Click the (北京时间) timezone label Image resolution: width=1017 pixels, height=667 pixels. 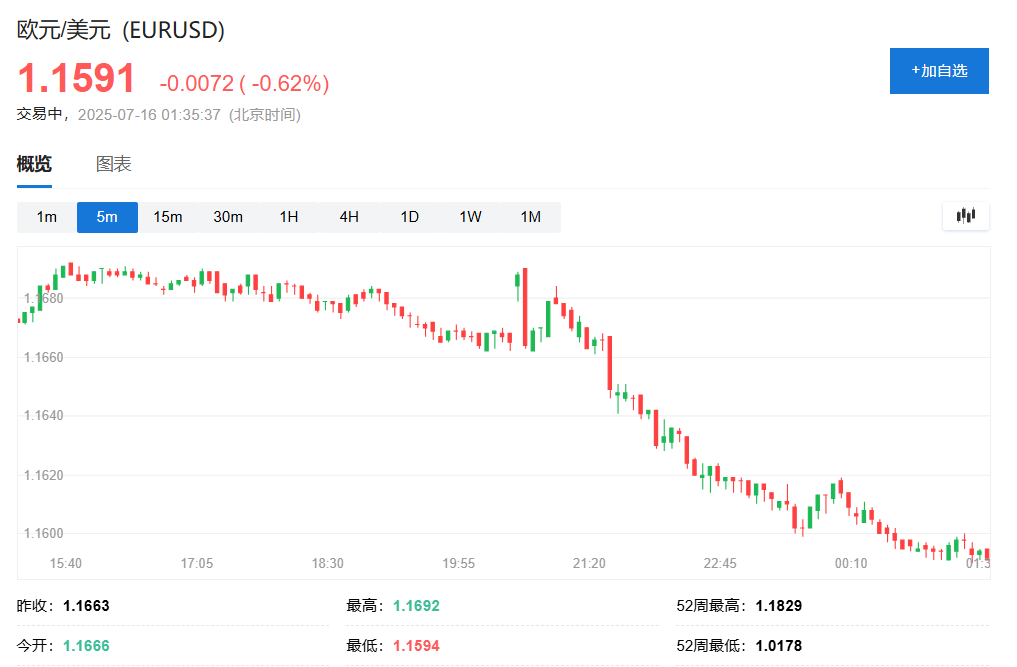265,115
